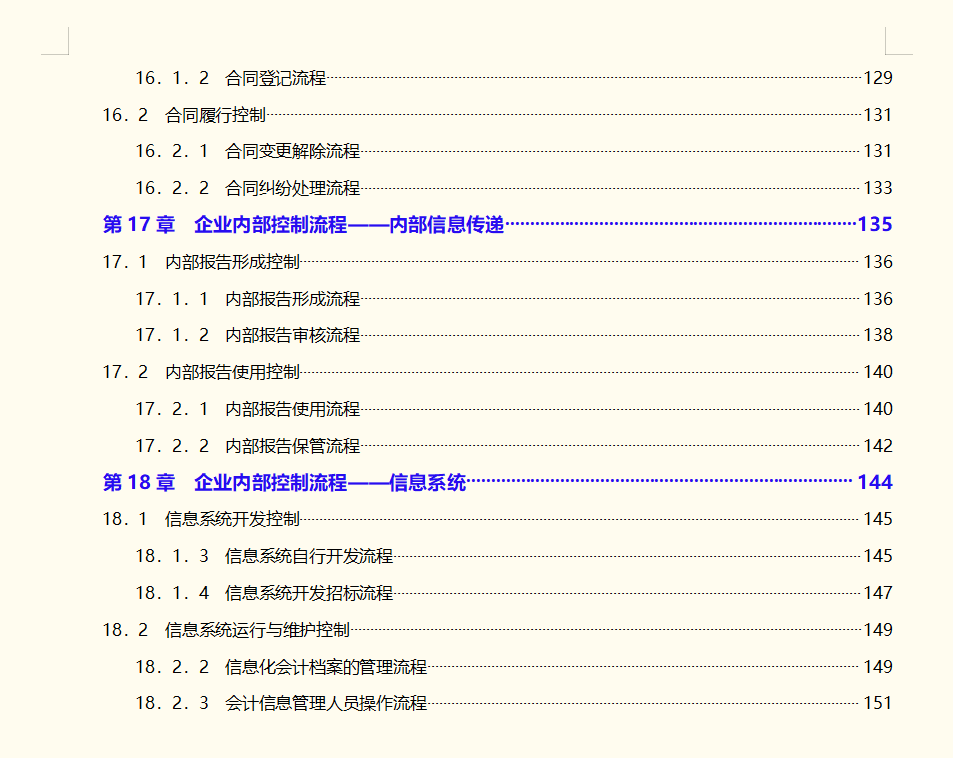Click page number 142
Viewport: 953px width, 758px height.
click(878, 446)
